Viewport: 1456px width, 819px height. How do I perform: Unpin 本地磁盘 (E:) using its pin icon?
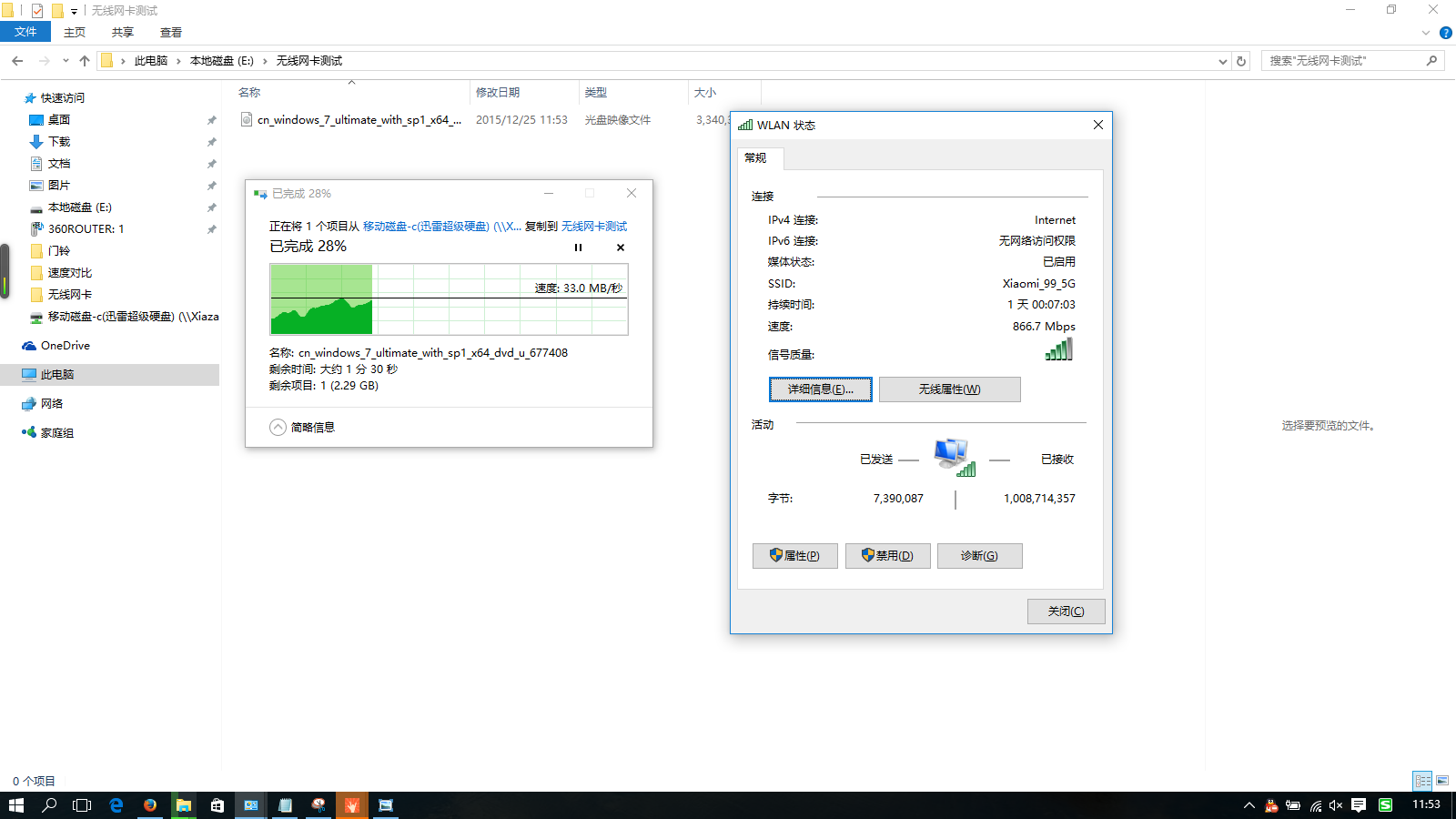[211, 207]
